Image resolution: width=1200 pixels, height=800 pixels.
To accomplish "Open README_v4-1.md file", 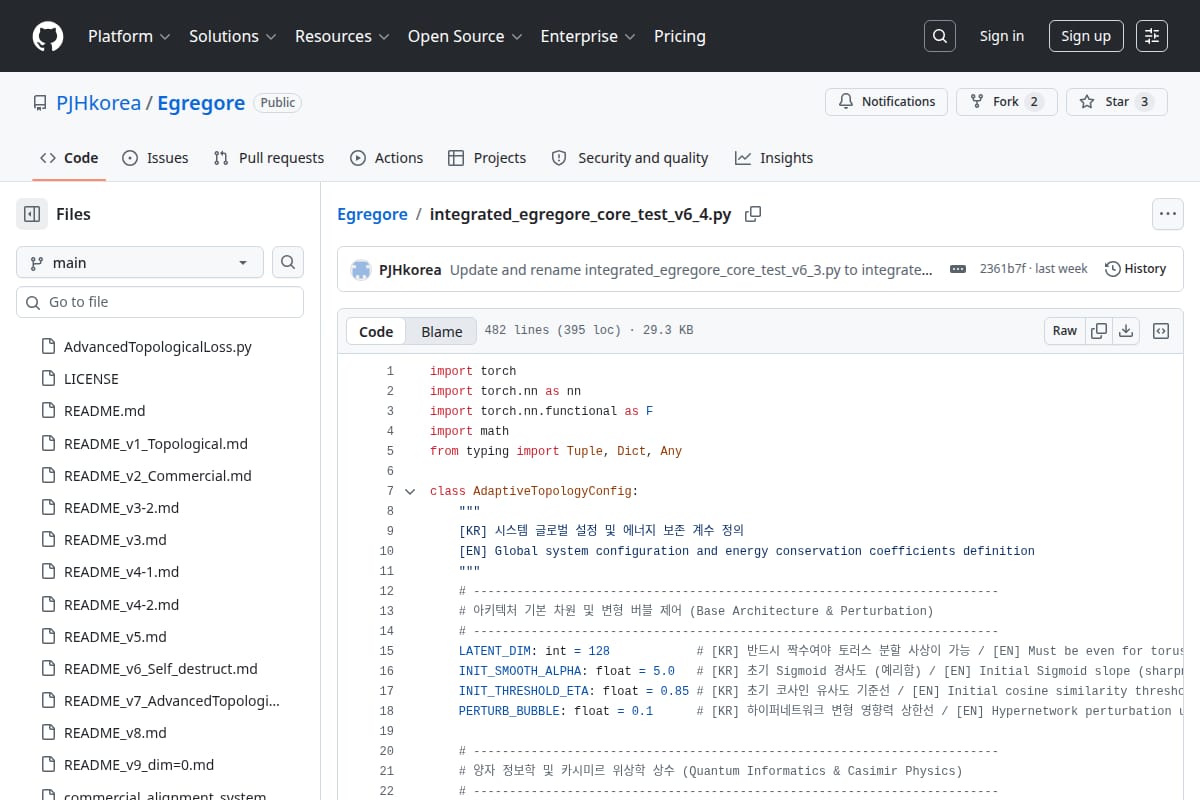I will click(x=121, y=572).
